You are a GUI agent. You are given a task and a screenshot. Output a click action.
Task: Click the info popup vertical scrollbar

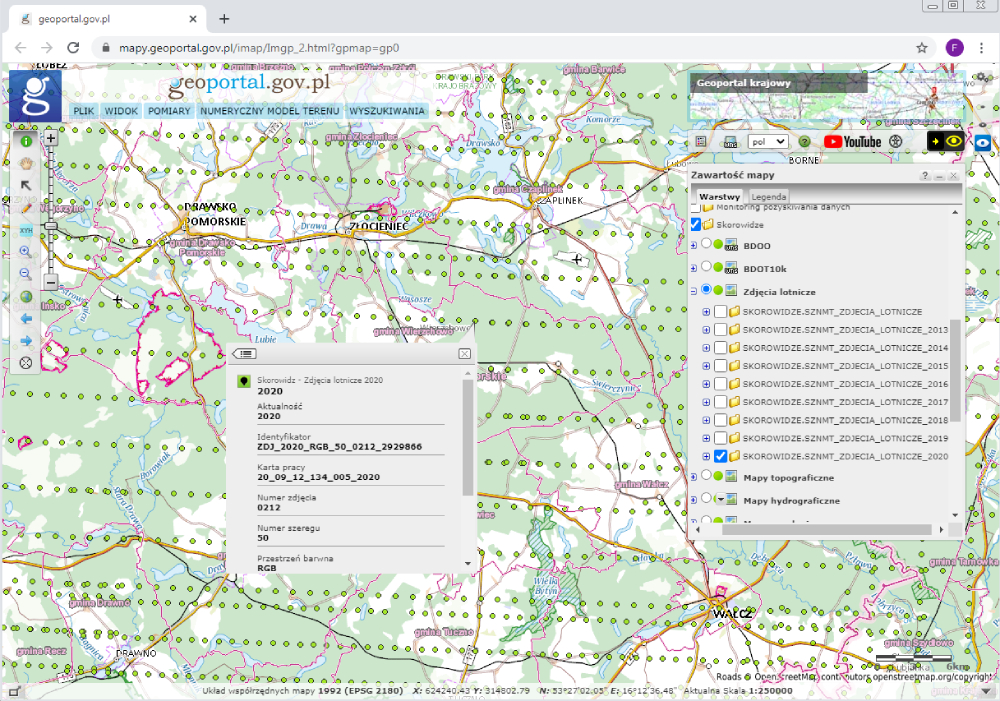[x=467, y=438]
